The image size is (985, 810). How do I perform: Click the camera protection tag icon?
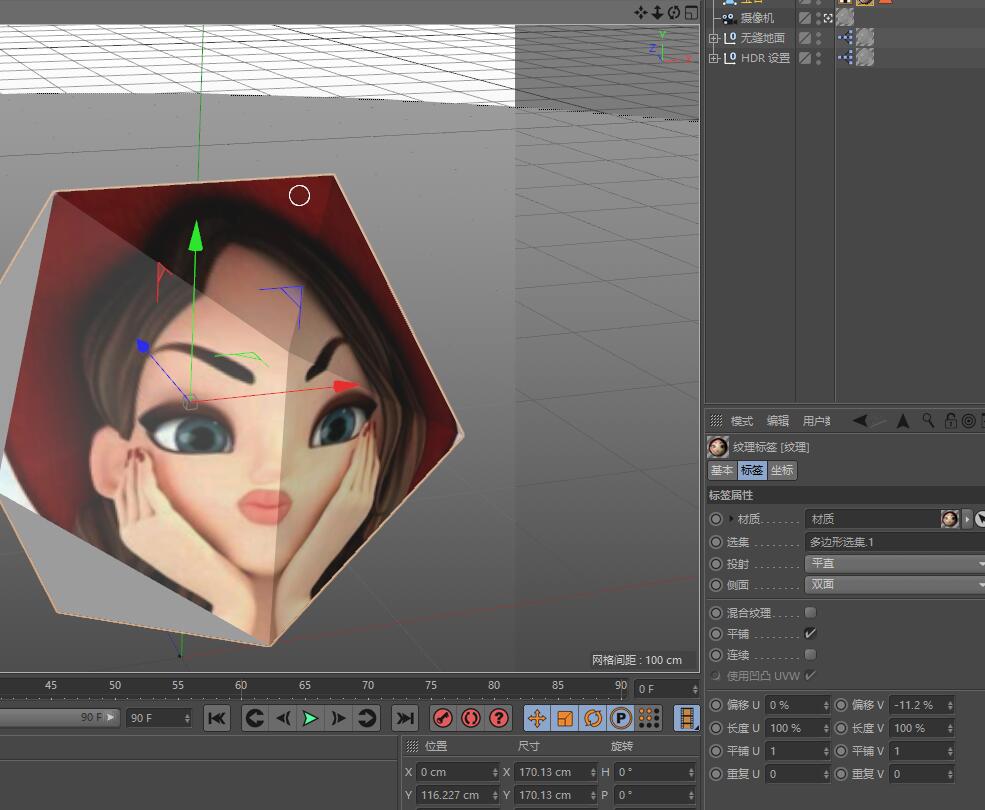coord(845,18)
